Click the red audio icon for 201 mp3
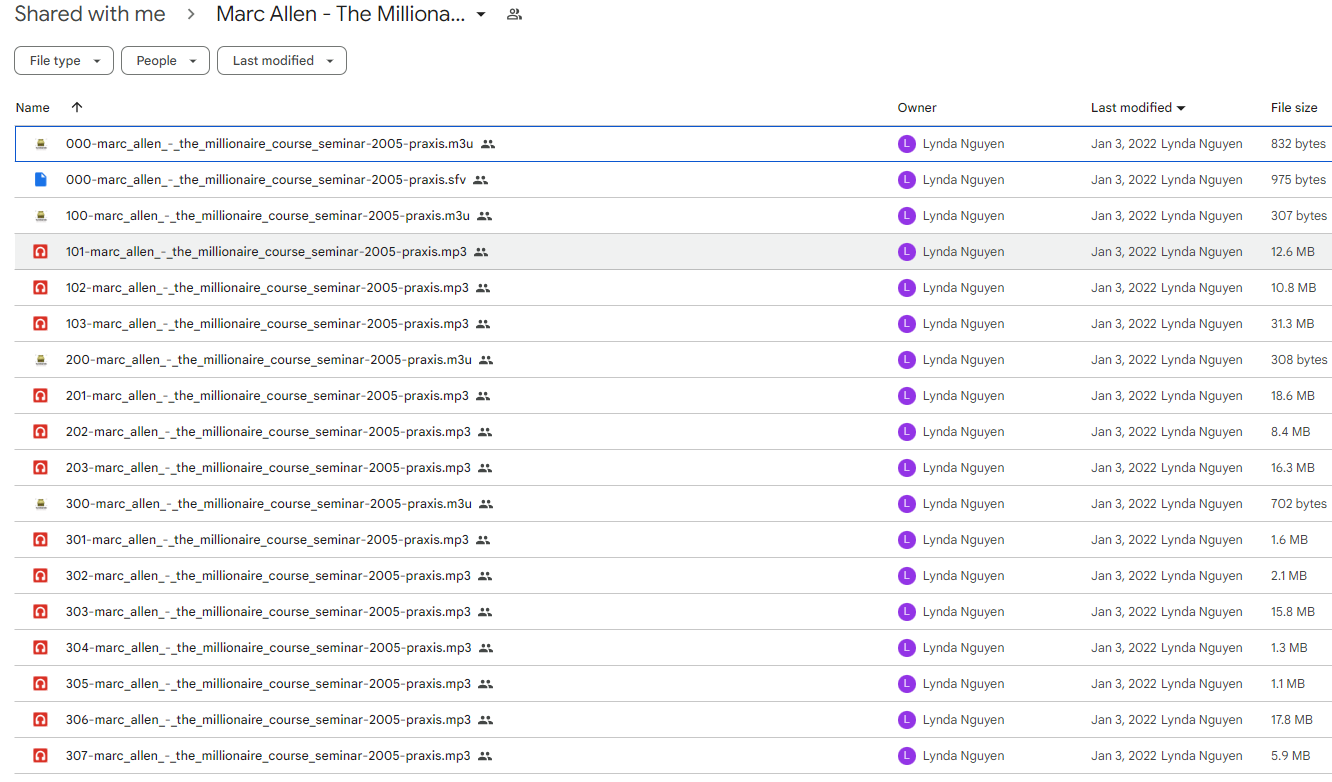Image resolution: width=1332 pixels, height=782 pixels. point(40,396)
